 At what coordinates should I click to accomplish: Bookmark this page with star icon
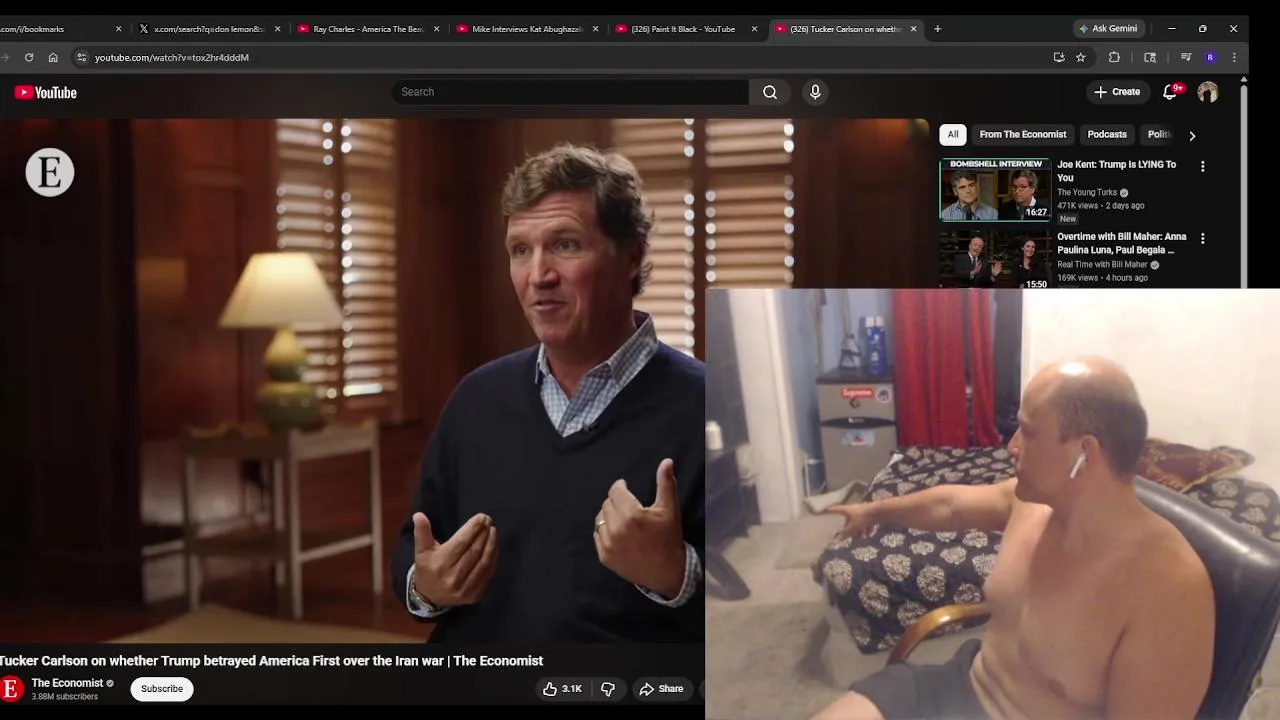[x=1081, y=57]
